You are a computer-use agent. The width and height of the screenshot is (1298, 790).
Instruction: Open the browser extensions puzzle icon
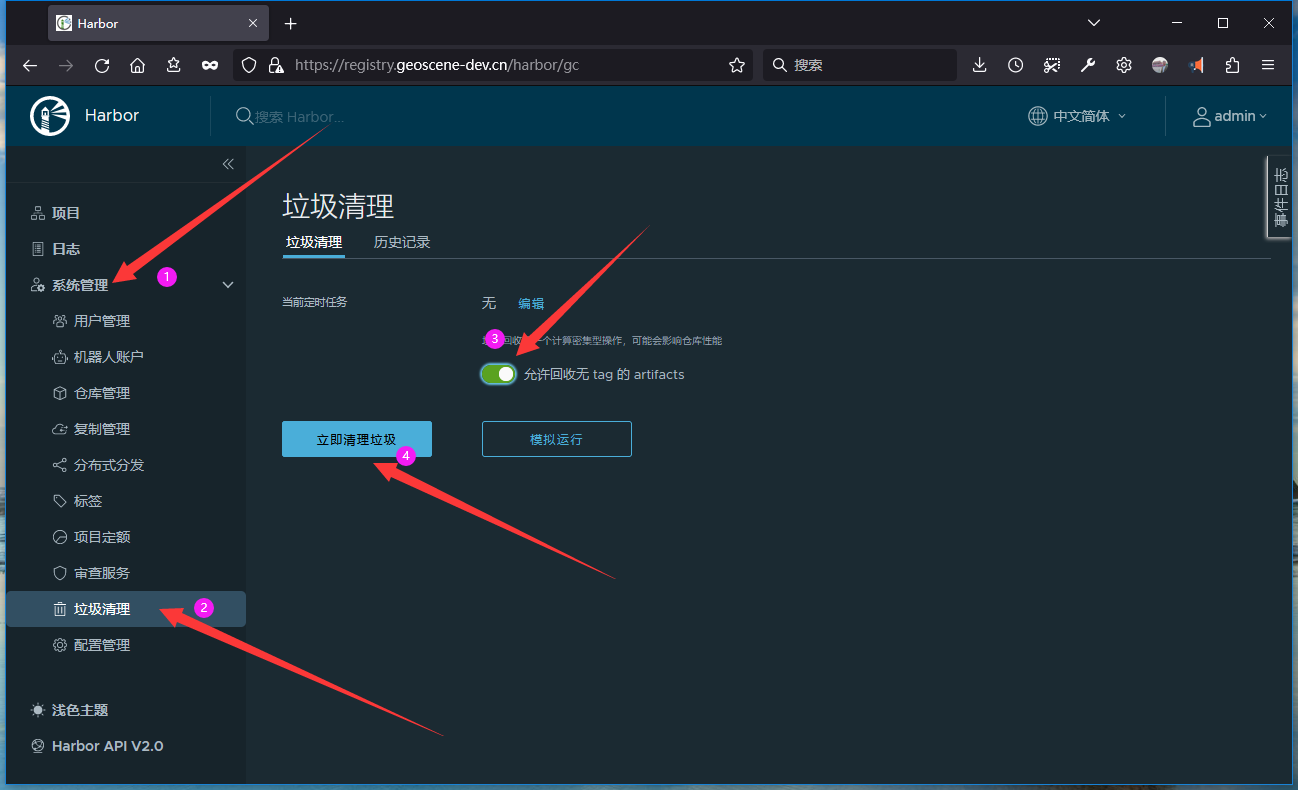[x=1232, y=65]
